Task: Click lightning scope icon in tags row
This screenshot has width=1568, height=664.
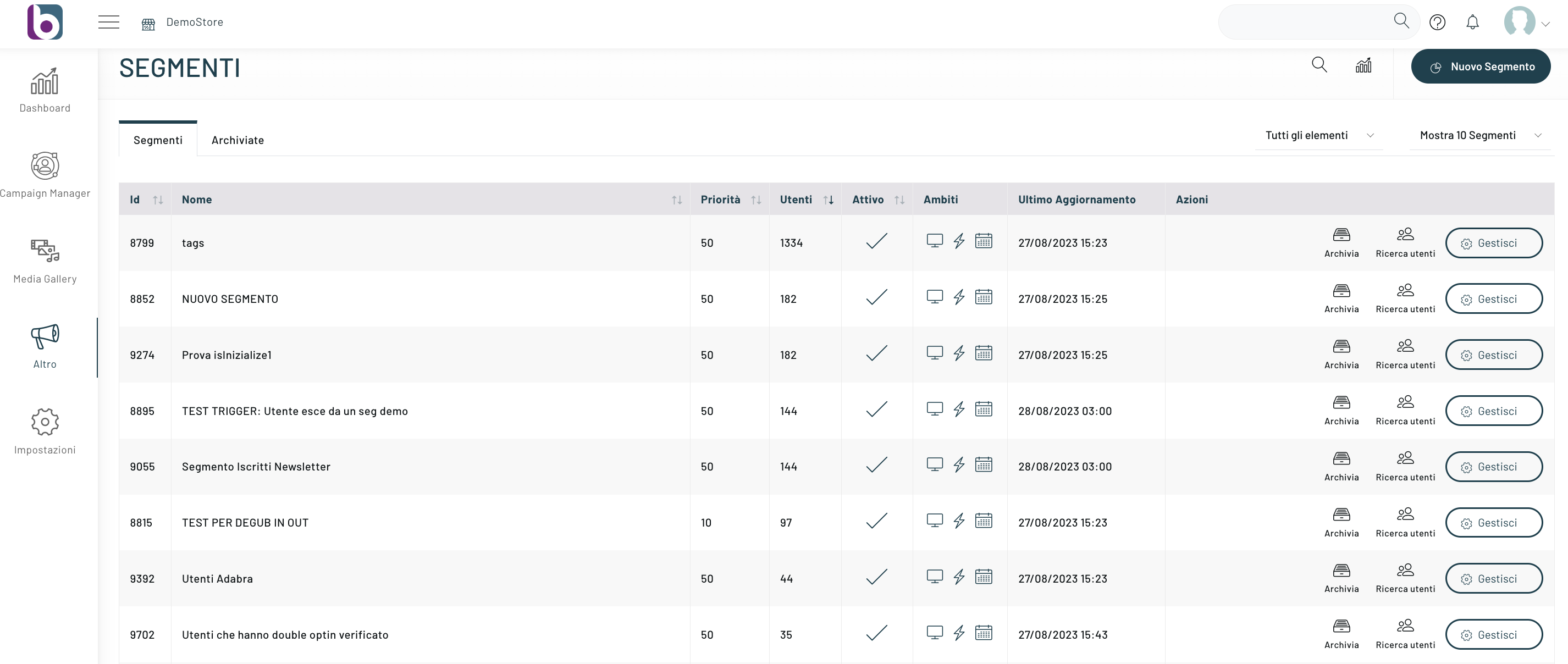Action: pos(959,241)
